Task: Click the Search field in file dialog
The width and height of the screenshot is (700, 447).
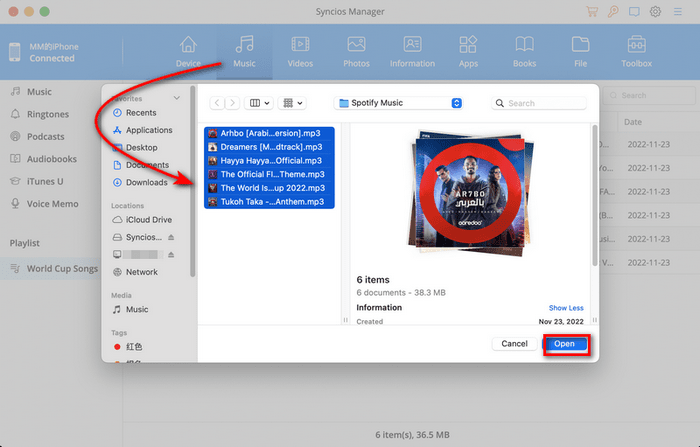Action: [x=540, y=103]
